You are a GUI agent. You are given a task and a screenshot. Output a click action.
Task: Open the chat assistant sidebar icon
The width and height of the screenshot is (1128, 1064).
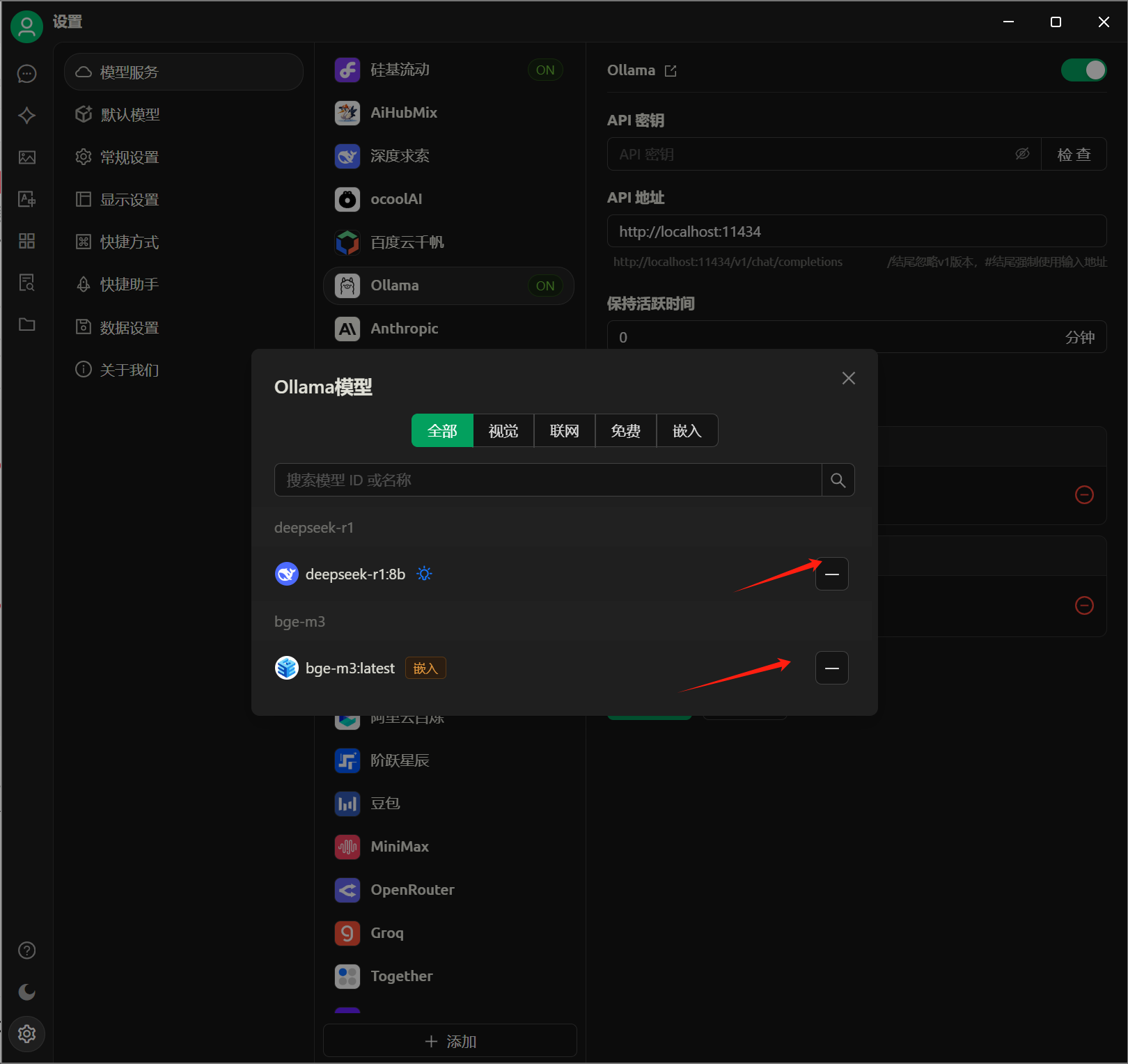(x=26, y=74)
